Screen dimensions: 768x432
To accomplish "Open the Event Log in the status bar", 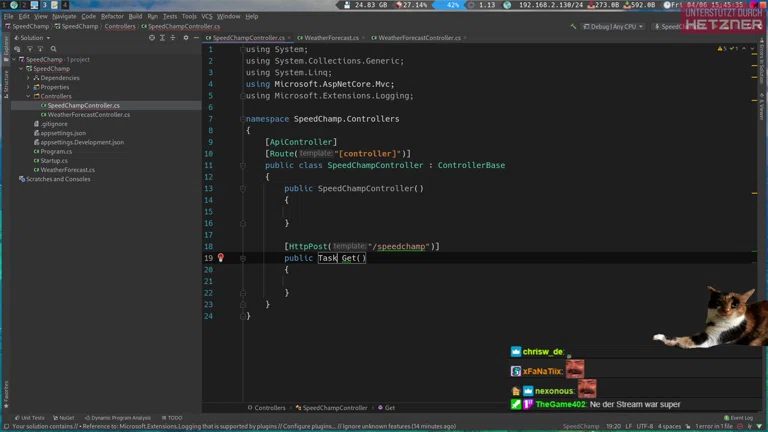I will [740, 418].
